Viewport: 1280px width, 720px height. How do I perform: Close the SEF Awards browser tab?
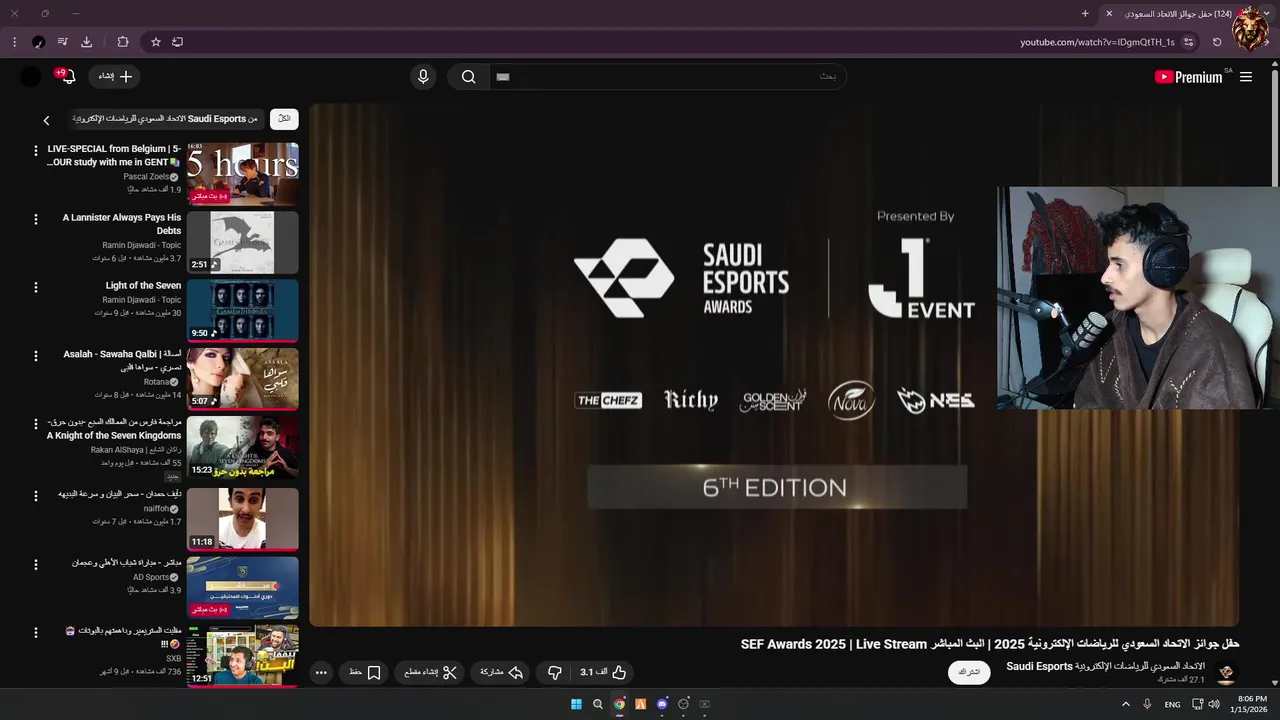coord(1109,14)
